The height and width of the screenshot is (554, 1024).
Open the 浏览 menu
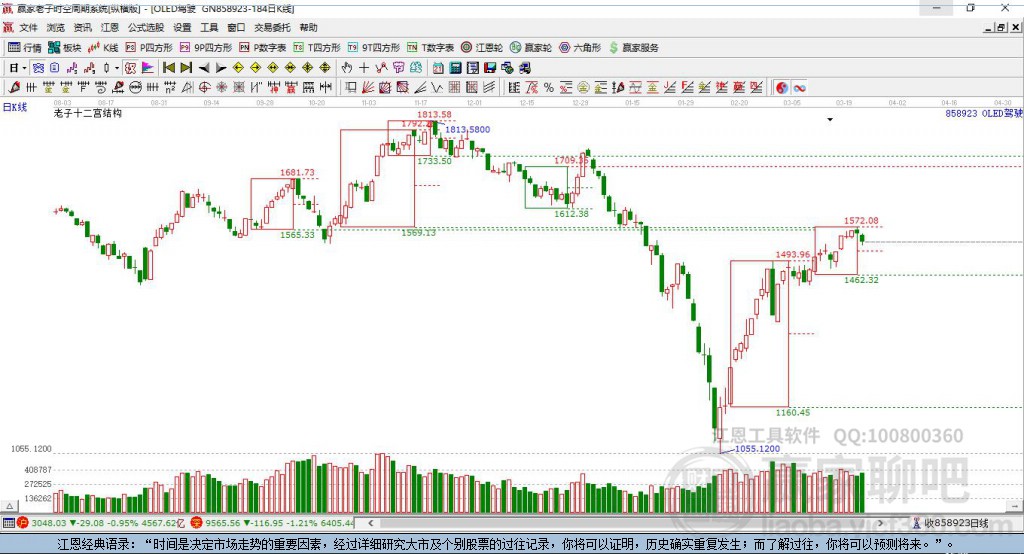click(56, 27)
